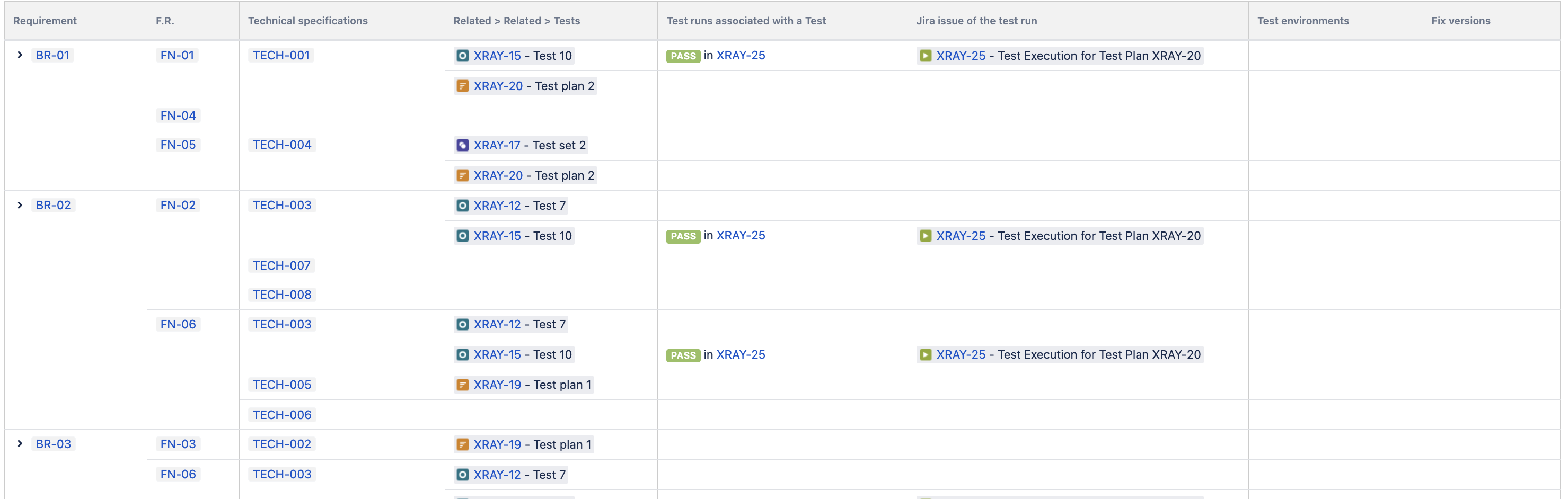Click the test plan icon in TECH-002 row
The height and width of the screenshot is (499, 1568).
coord(463,445)
